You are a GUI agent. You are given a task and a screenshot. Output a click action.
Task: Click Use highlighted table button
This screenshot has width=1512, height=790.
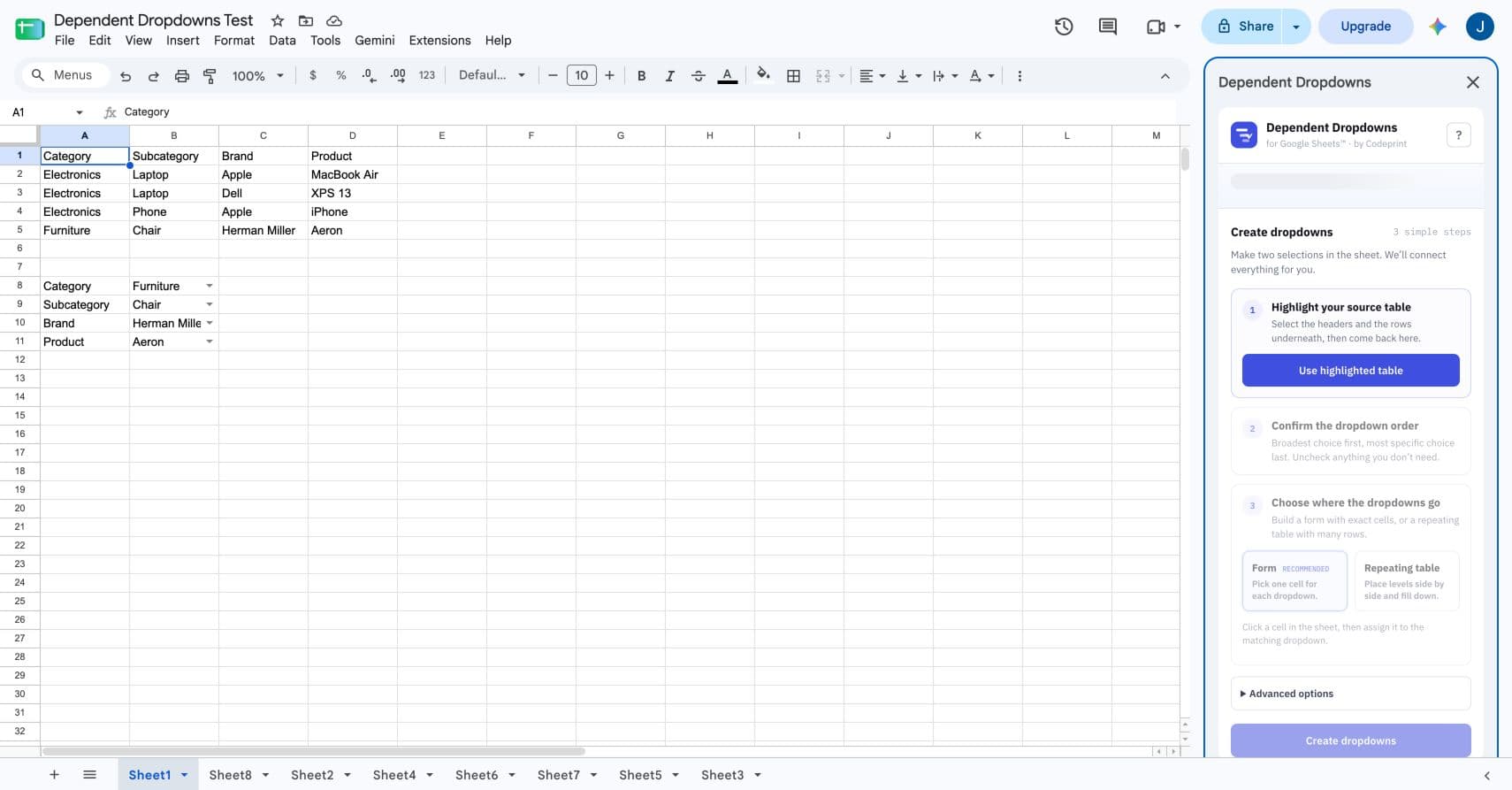[1351, 371]
